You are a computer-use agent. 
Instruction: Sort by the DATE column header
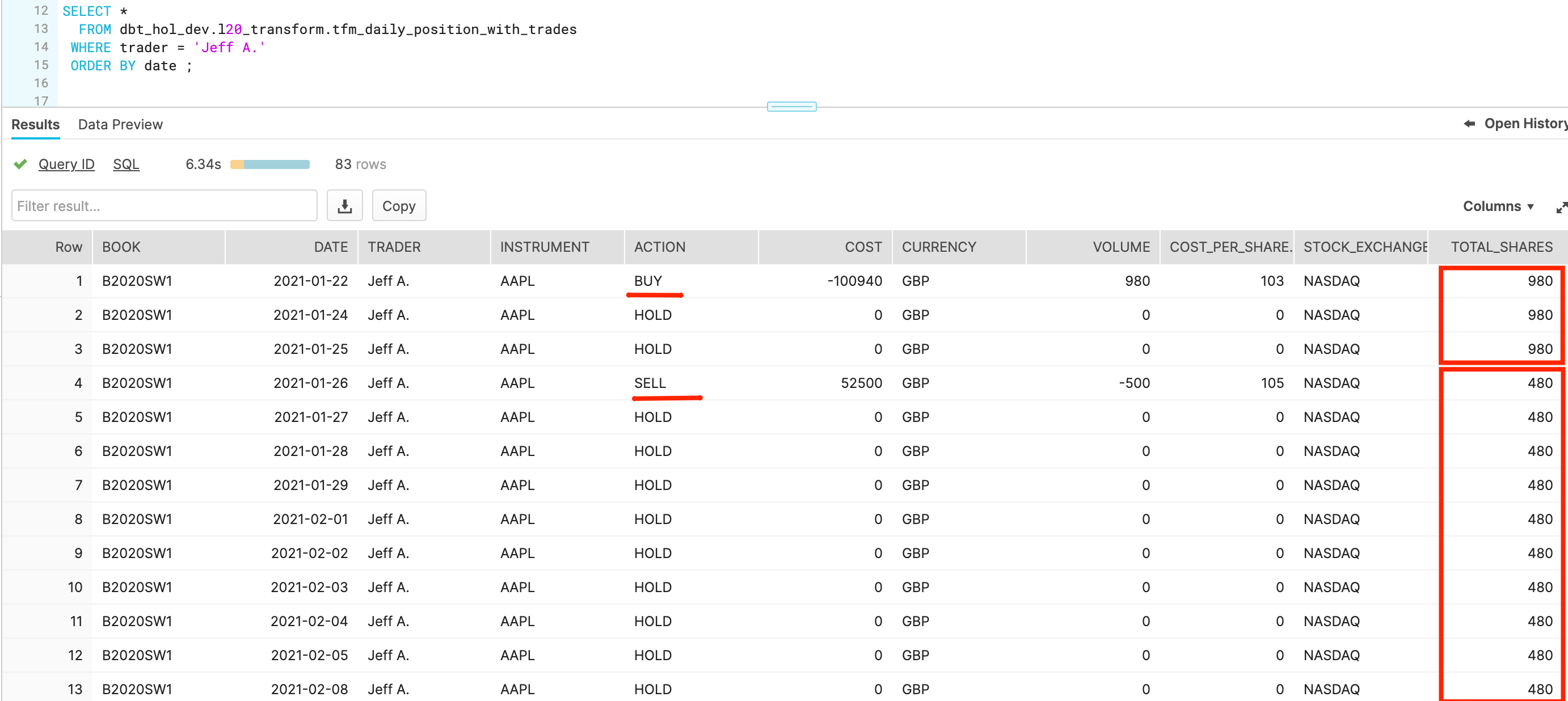coord(331,247)
